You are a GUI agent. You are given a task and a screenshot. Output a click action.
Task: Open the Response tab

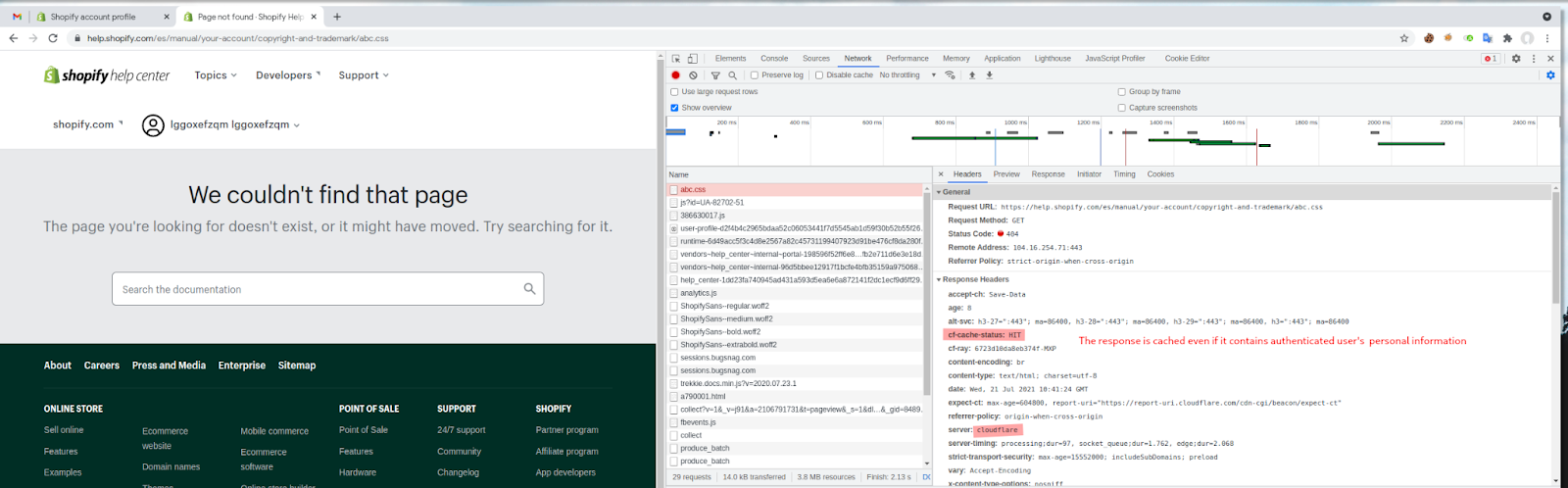click(1048, 174)
